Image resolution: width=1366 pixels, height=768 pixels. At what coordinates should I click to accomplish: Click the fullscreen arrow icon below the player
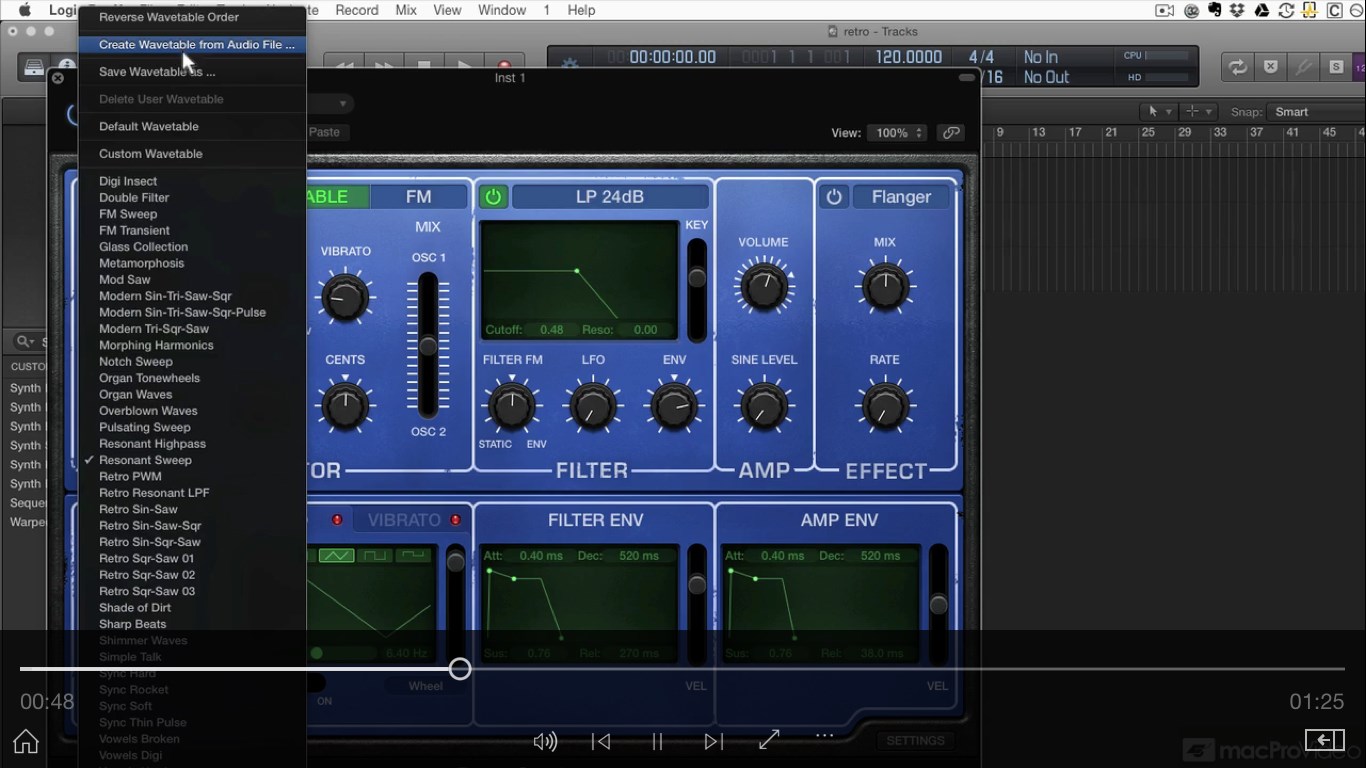[768, 740]
